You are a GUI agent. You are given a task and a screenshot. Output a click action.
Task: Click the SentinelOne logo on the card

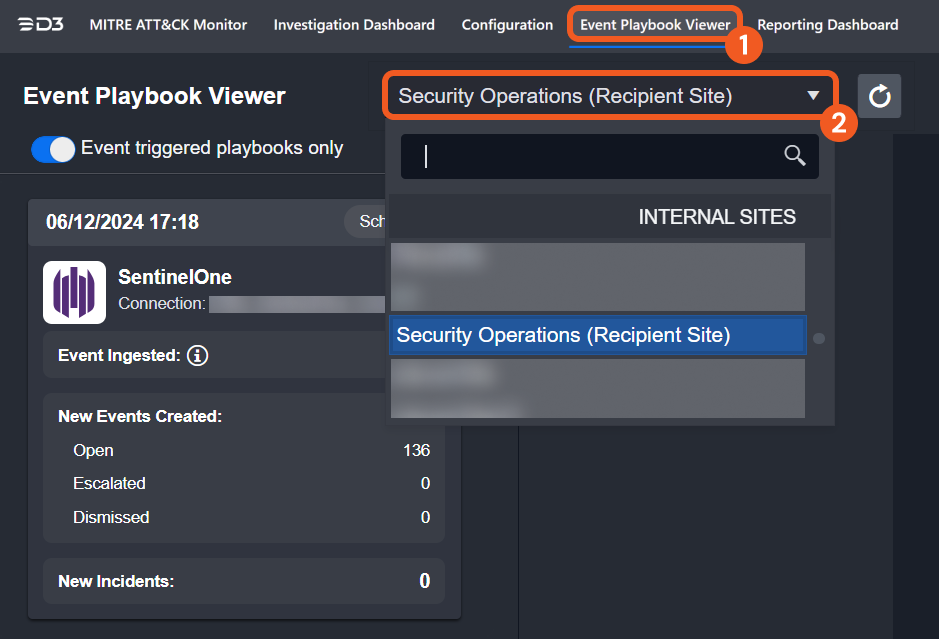click(x=74, y=292)
